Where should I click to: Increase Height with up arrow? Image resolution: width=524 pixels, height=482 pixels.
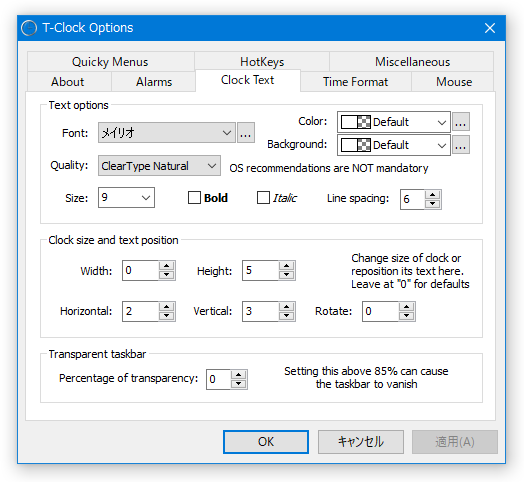[286, 266]
